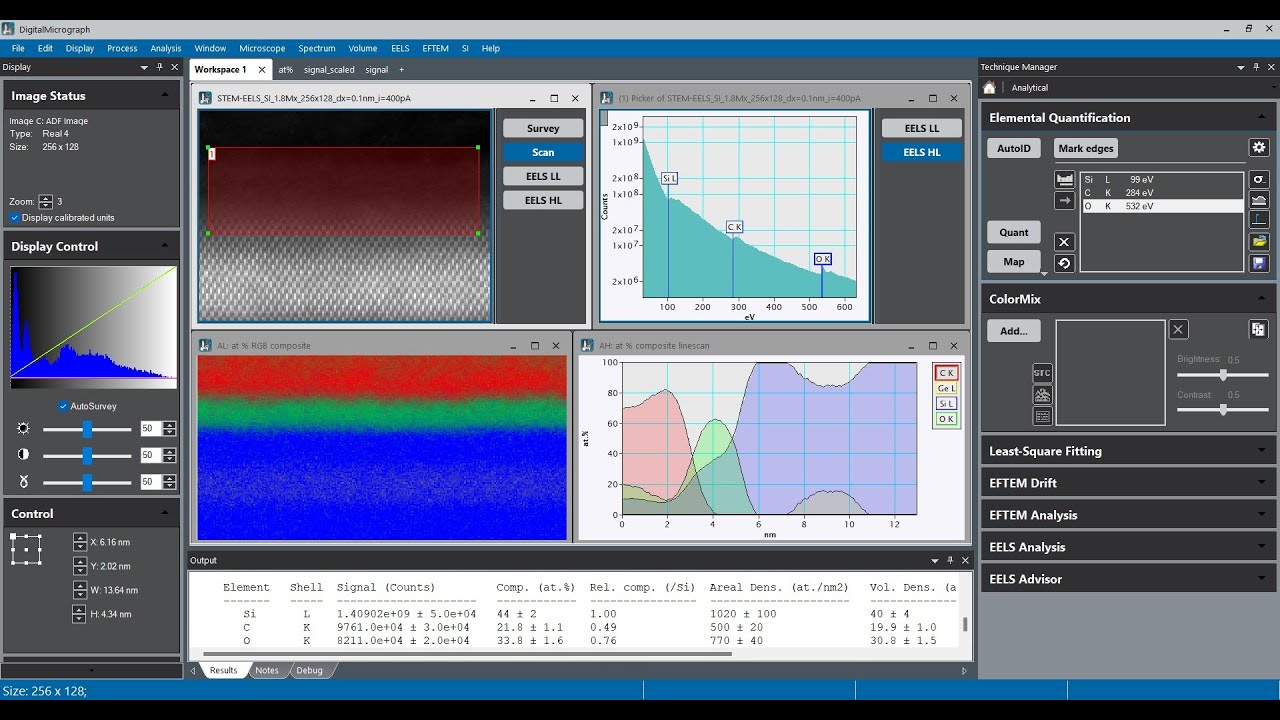The height and width of the screenshot is (720, 1280).
Task: Open the Microscope menu
Action: point(262,48)
